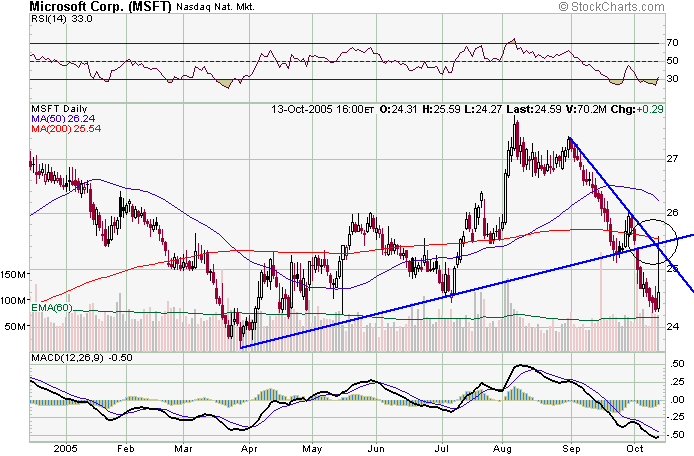The height and width of the screenshot is (456, 694).
Task: Click the 150M volume axis label
Action: click(12, 274)
